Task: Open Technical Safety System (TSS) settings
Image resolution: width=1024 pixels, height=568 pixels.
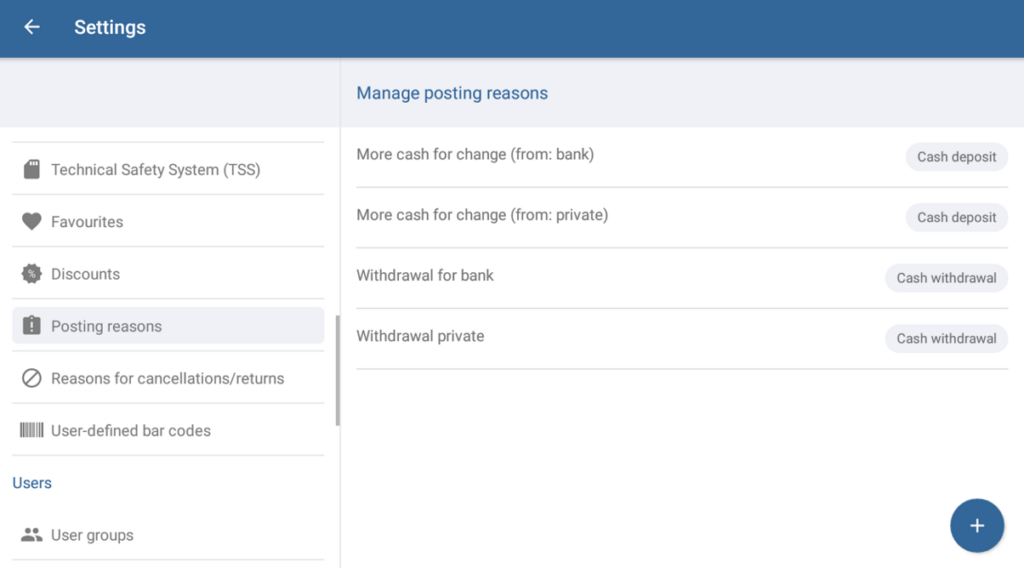Action: point(155,170)
